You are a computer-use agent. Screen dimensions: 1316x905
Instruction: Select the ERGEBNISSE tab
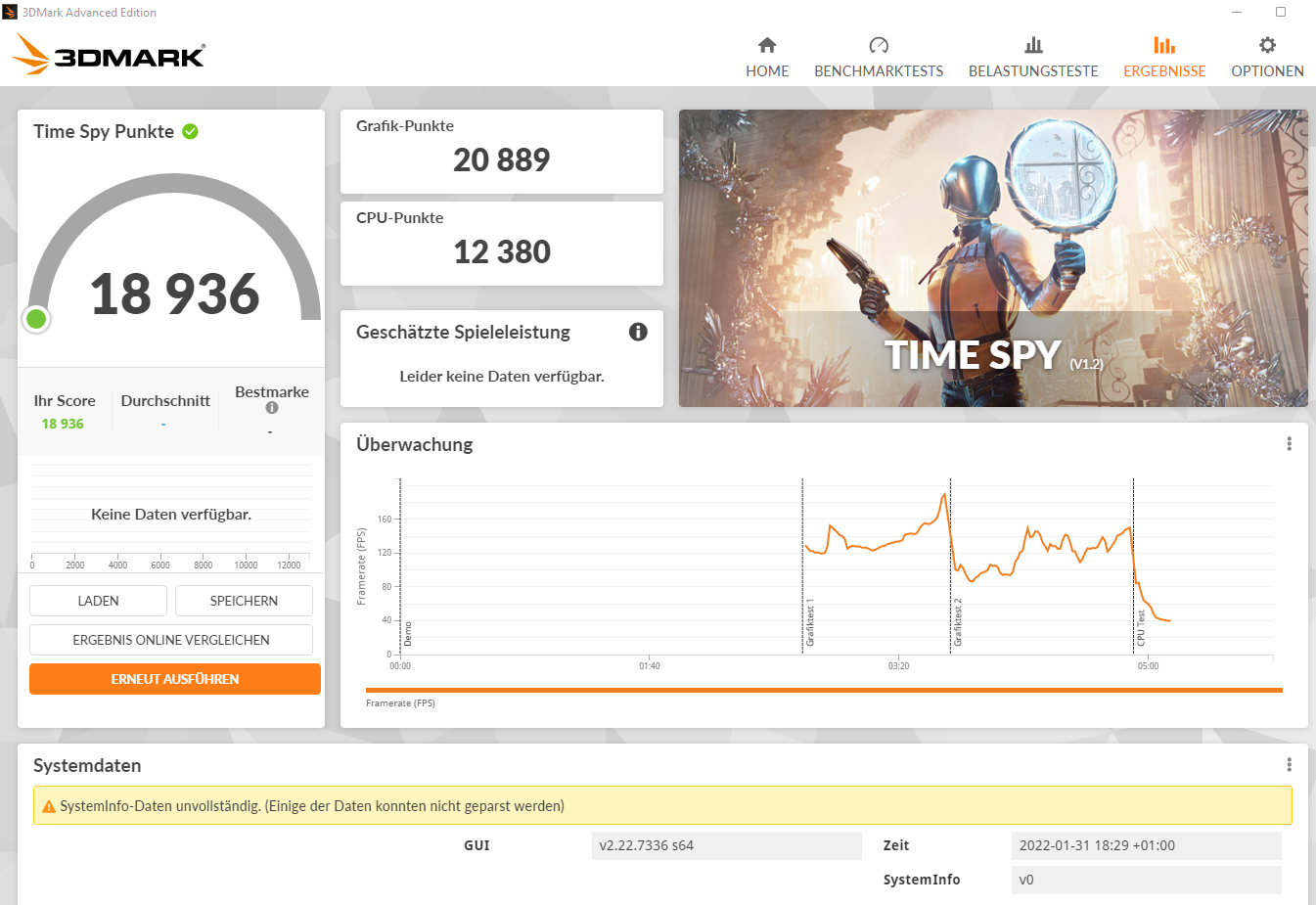click(1164, 58)
